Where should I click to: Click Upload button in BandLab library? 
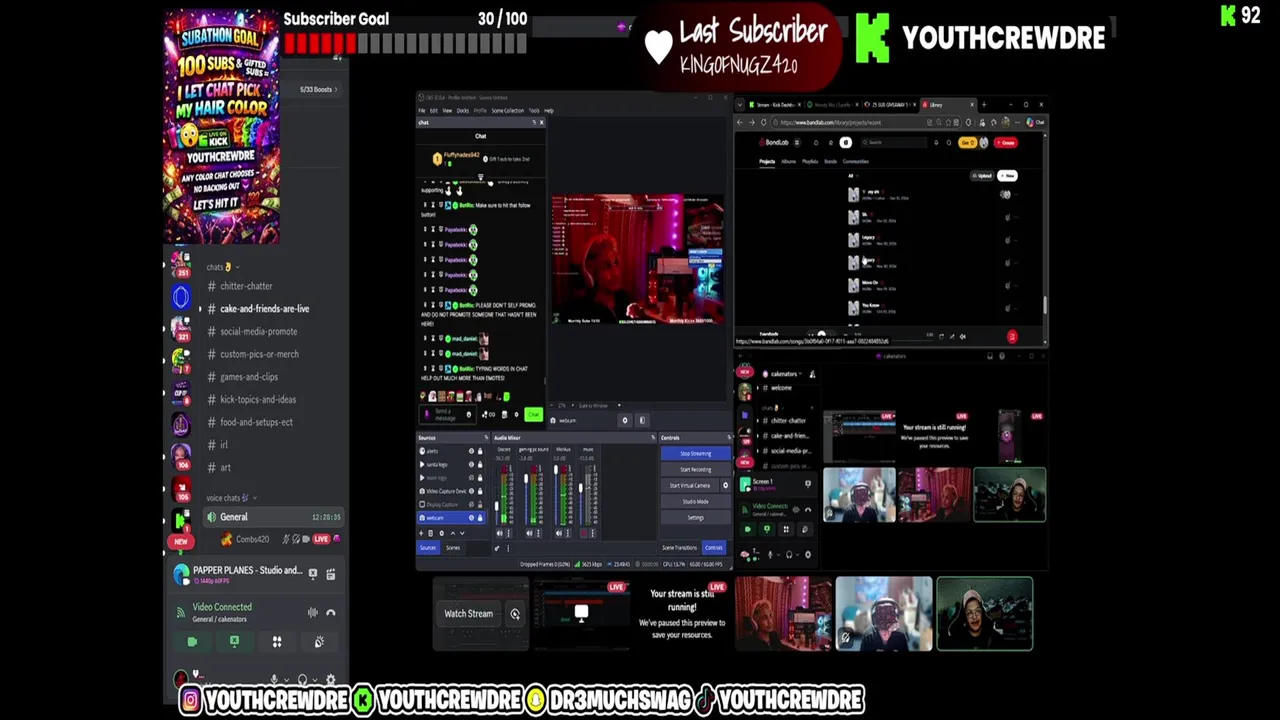coord(982,176)
